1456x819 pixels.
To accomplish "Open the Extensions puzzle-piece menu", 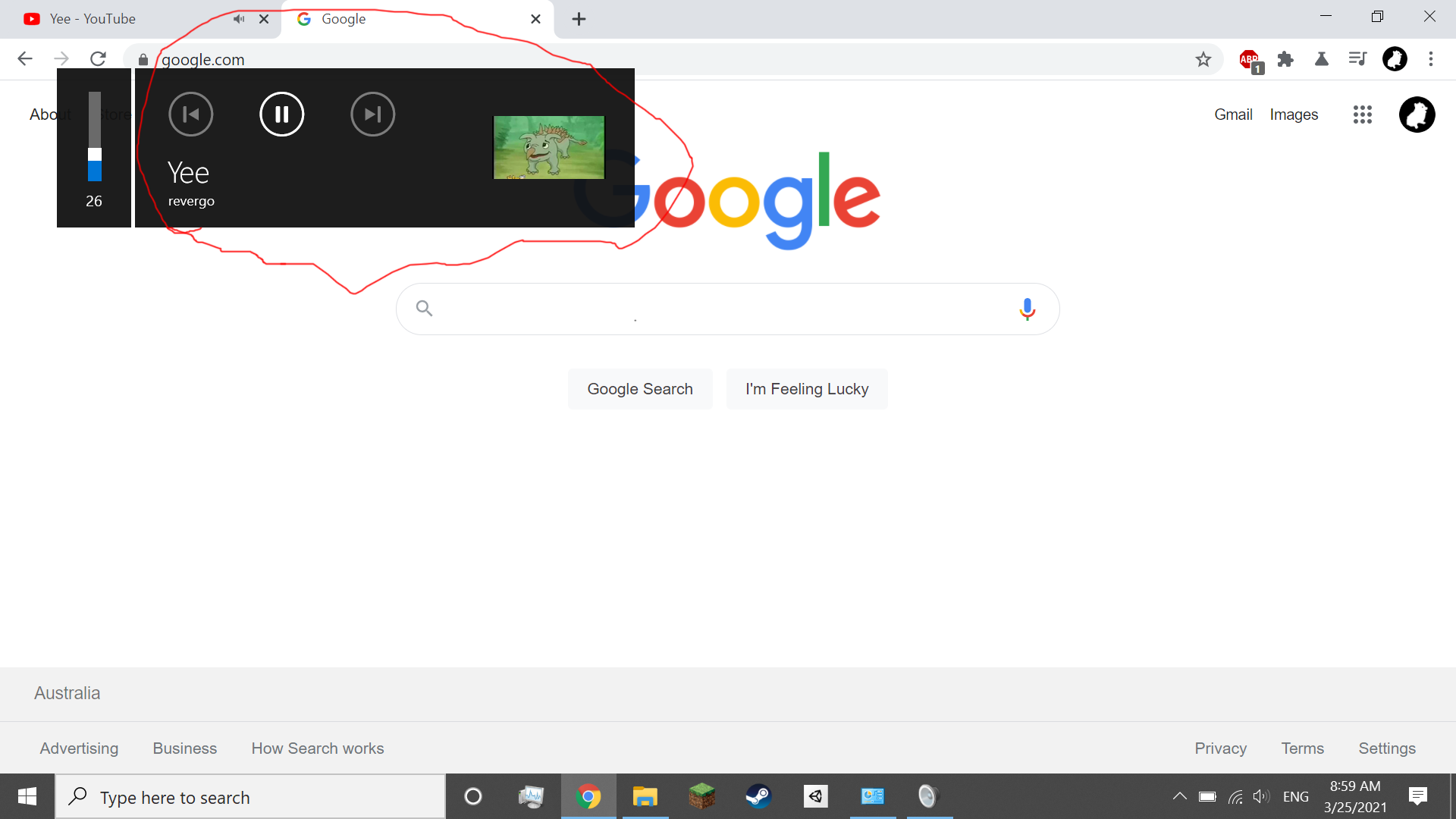I will click(x=1285, y=59).
